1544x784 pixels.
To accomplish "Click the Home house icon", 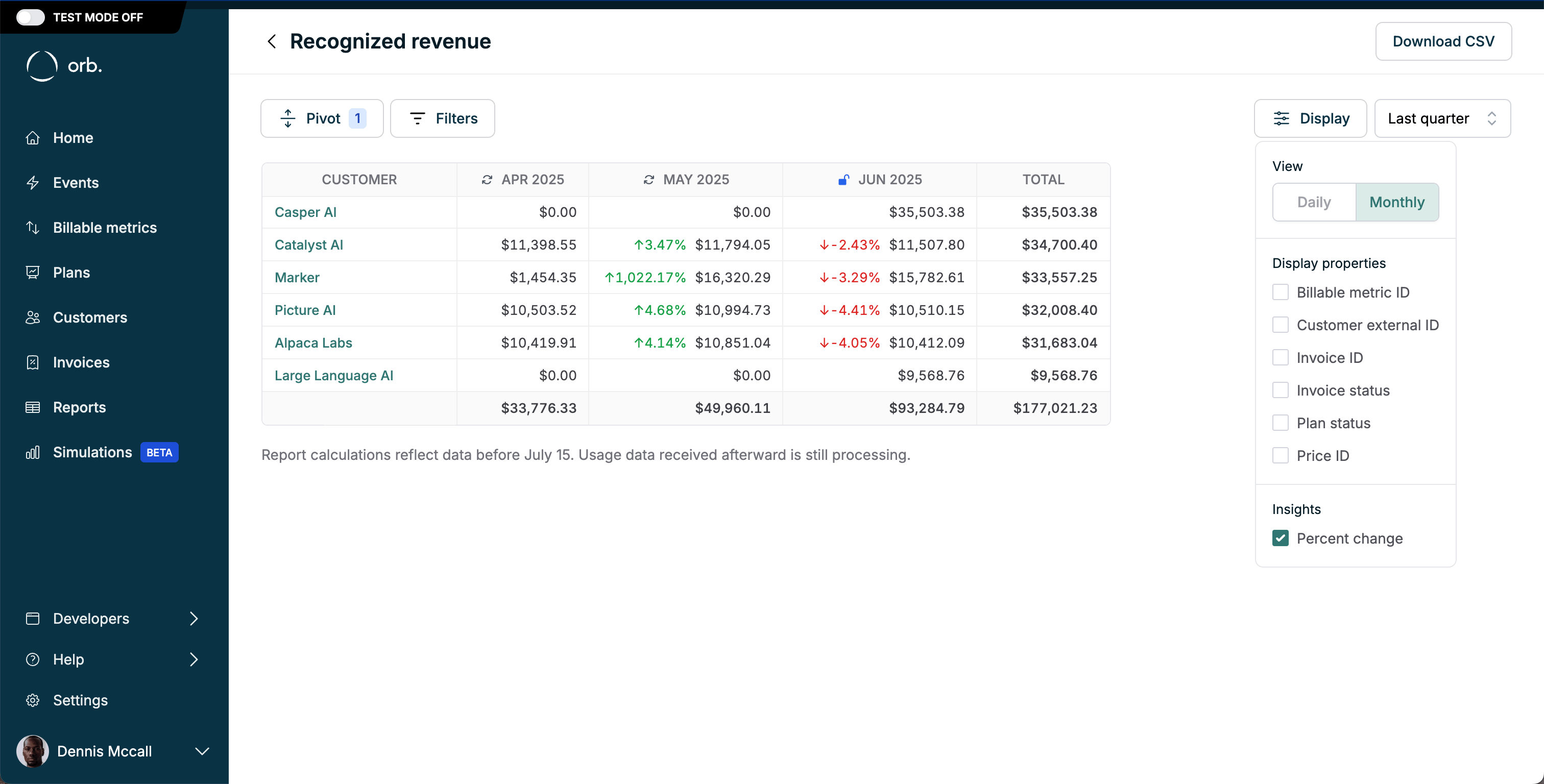I will (33, 138).
